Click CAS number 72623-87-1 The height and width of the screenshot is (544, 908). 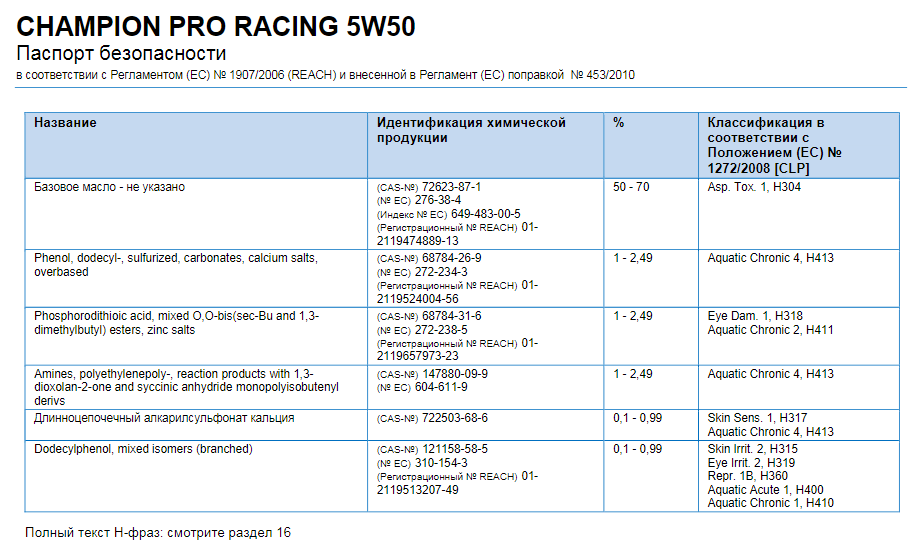(x=451, y=187)
